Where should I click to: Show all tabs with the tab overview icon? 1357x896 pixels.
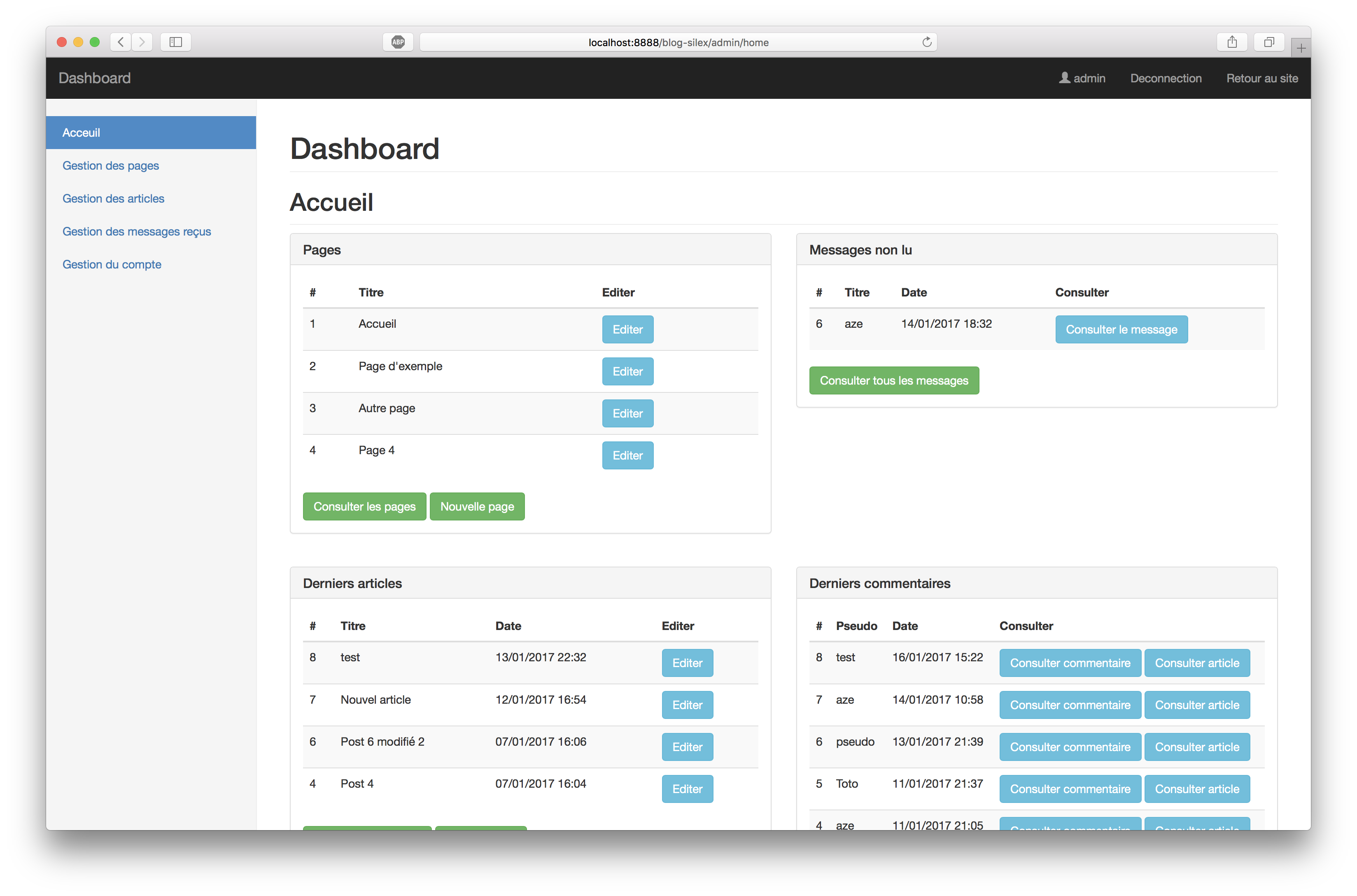[1268, 42]
